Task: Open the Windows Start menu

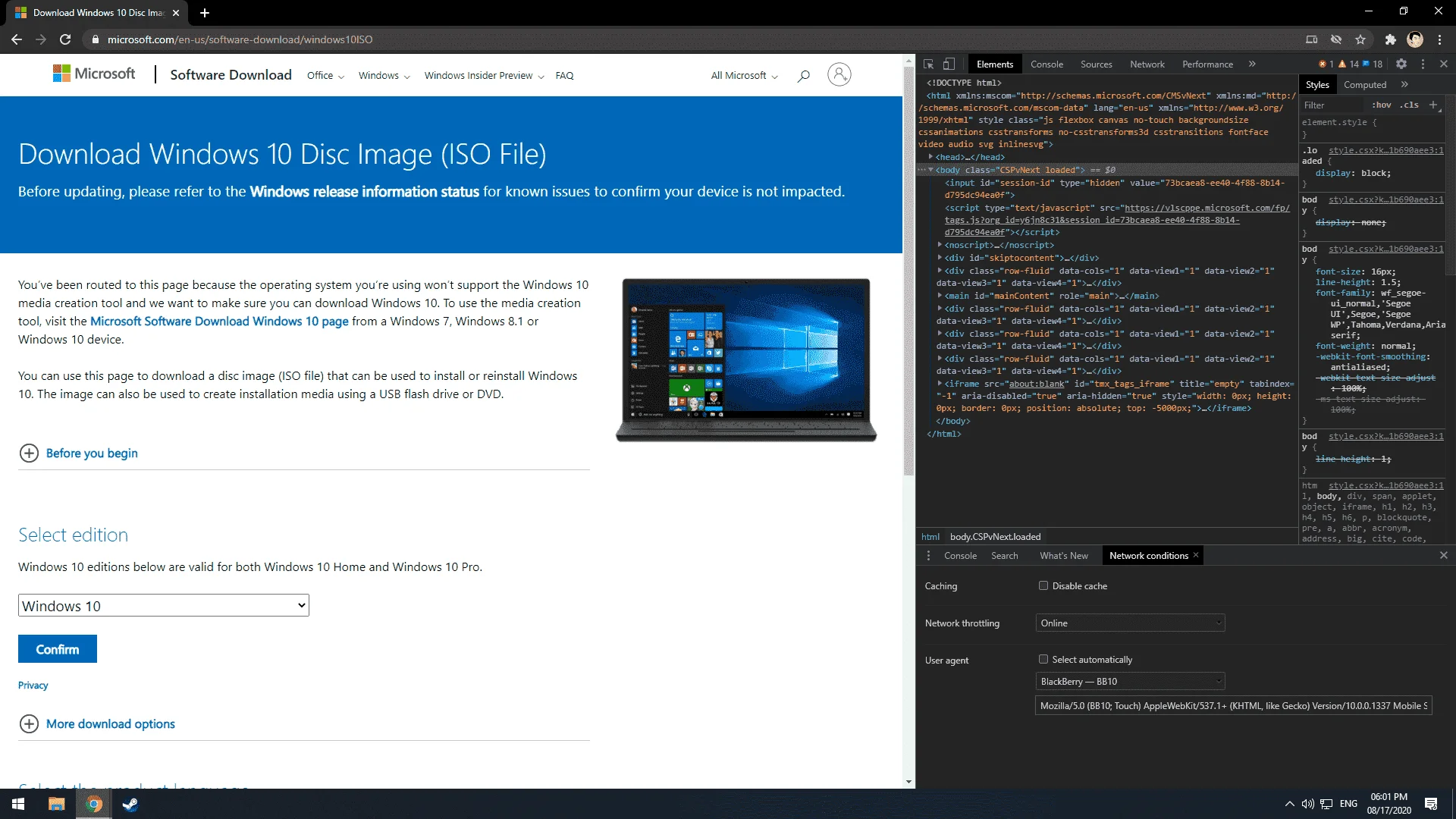Action: point(18,804)
